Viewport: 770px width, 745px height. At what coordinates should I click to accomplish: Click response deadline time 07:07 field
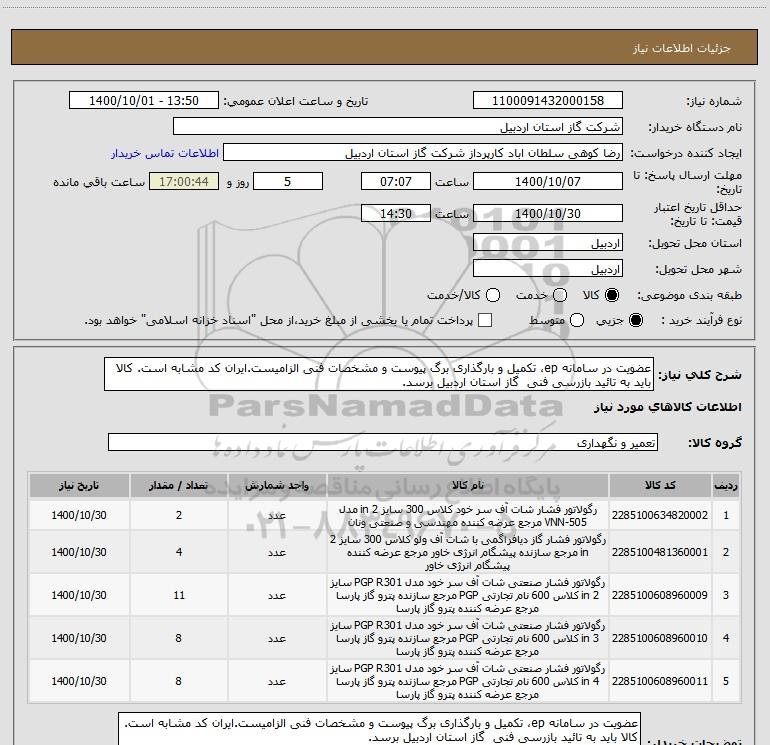tap(396, 181)
